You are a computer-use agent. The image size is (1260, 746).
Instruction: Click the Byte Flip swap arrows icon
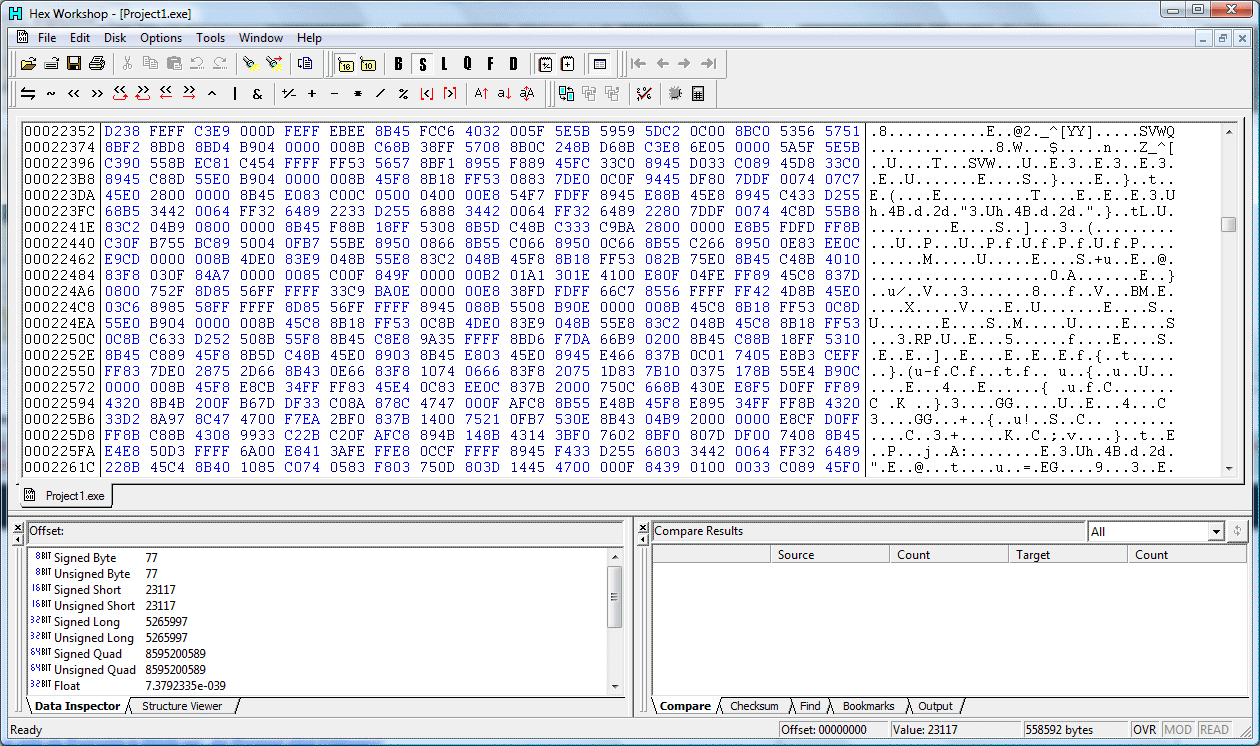(28, 93)
